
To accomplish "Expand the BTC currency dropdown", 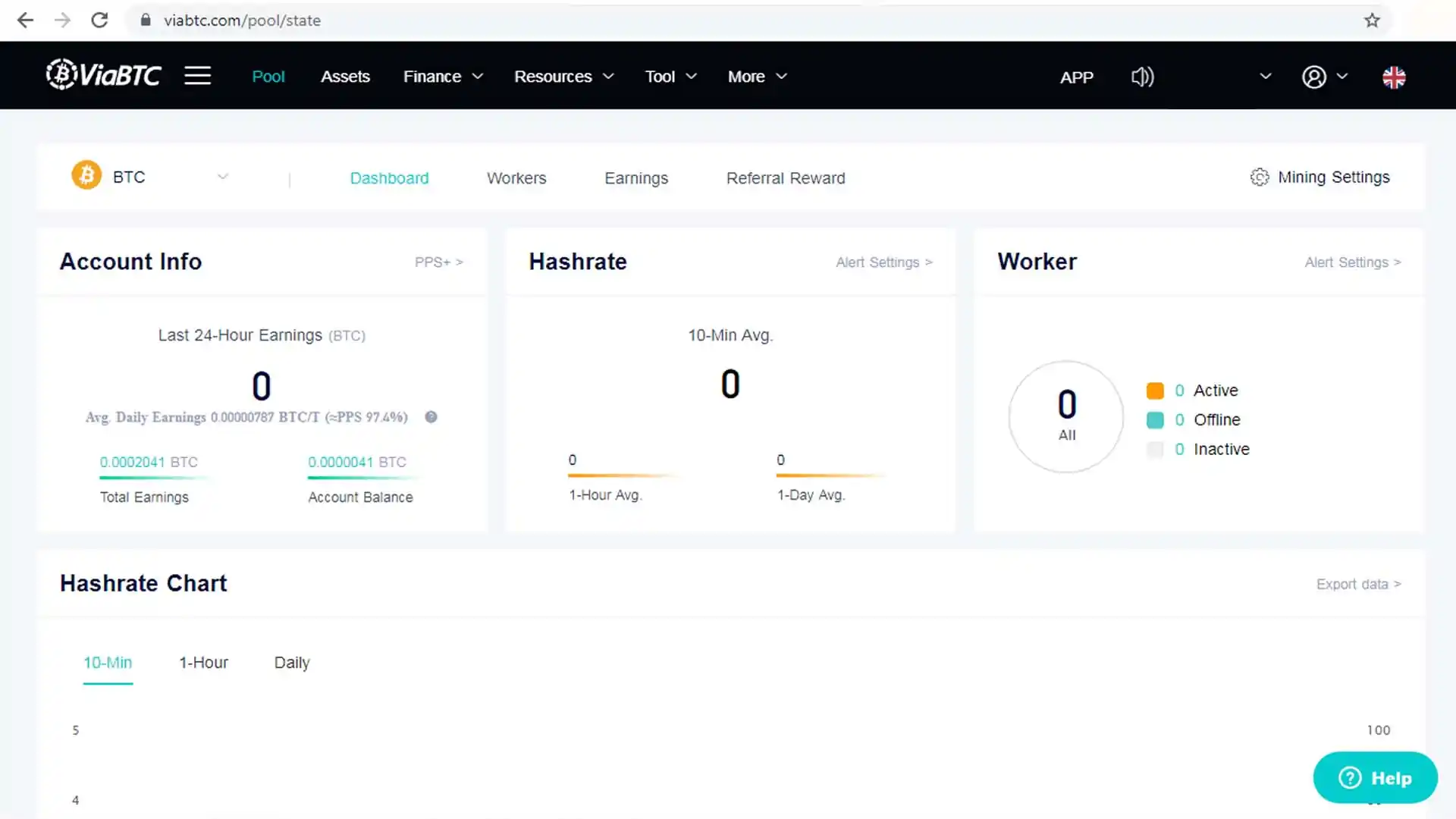I will click(x=221, y=177).
